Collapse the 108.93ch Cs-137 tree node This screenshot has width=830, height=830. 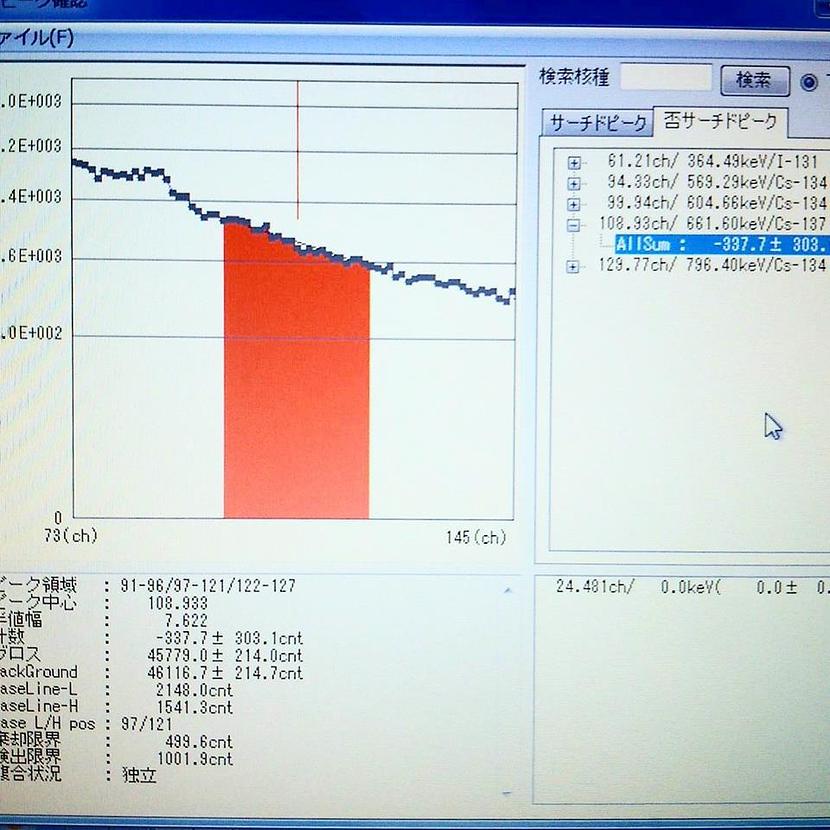pos(574,225)
